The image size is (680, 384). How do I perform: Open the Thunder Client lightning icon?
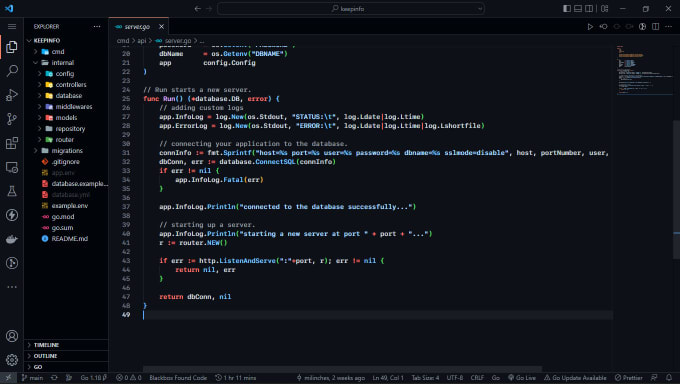[x=12, y=215]
